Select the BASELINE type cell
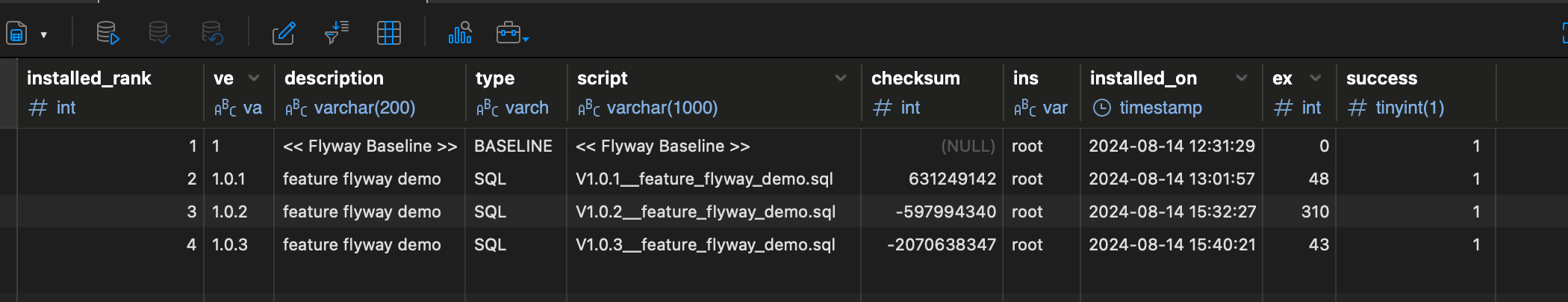Image resolution: width=1568 pixels, height=302 pixels. (x=513, y=146)
